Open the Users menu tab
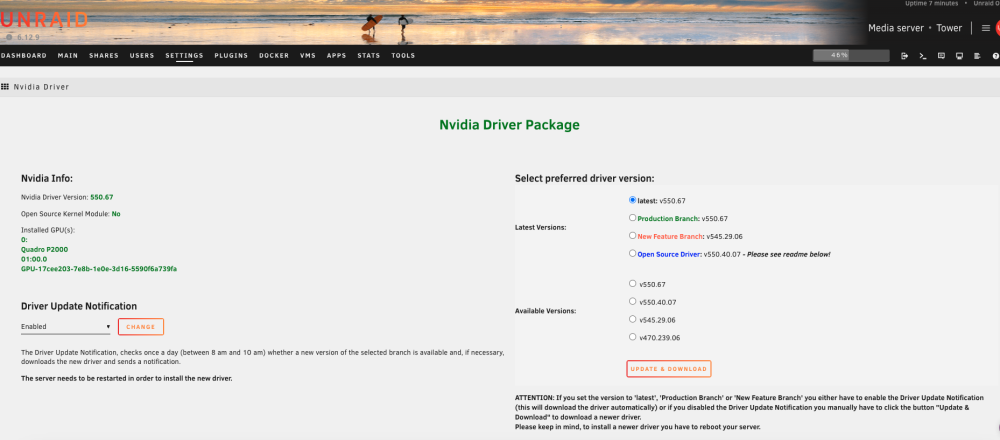Image resolution: width=1000 pixels, height=440 pixels. click(x=142, y=55)
